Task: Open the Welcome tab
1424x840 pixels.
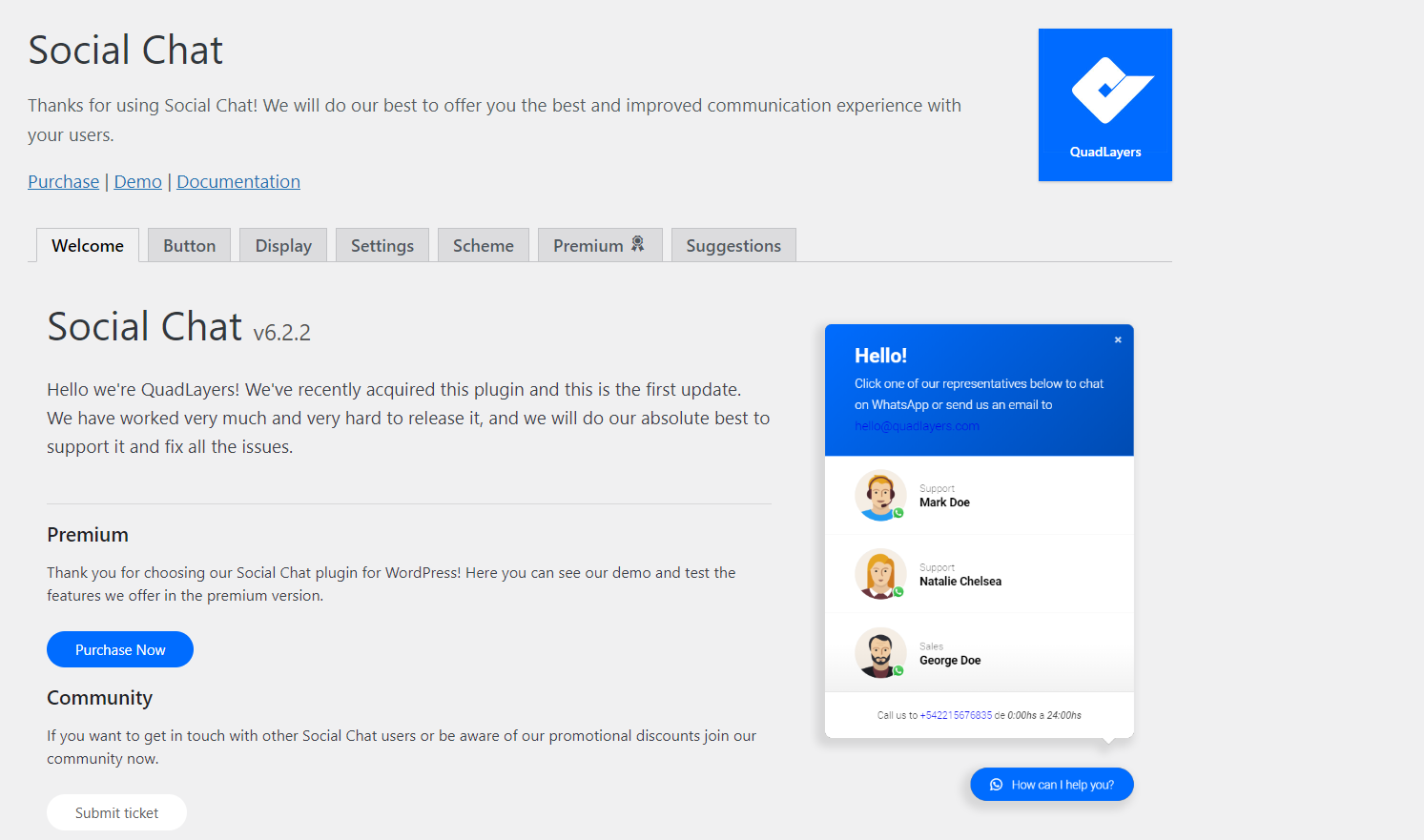Action: click(x=88, y=245)
